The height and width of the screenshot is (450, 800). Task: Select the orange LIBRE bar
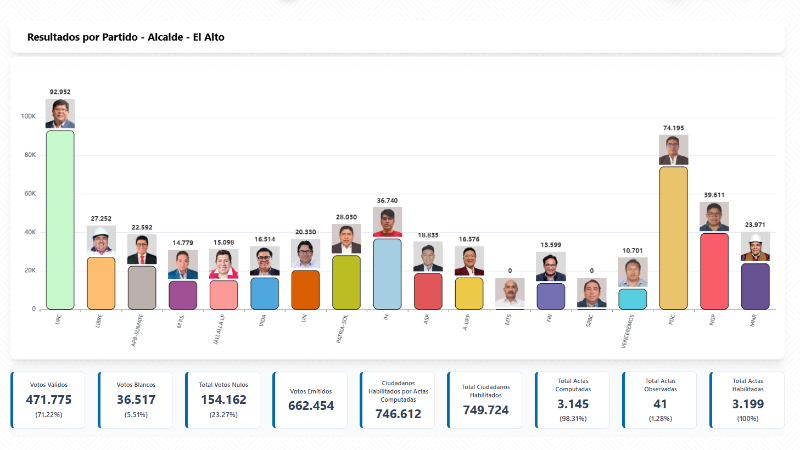point(101,283)
